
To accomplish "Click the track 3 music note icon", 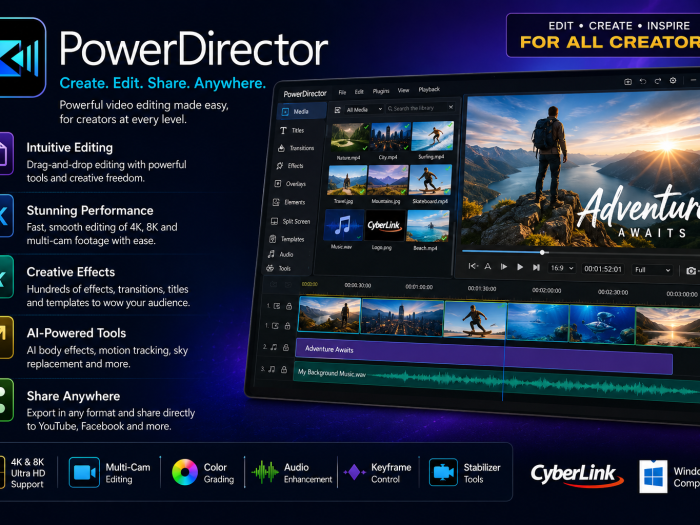I will (x=271, y=369).
